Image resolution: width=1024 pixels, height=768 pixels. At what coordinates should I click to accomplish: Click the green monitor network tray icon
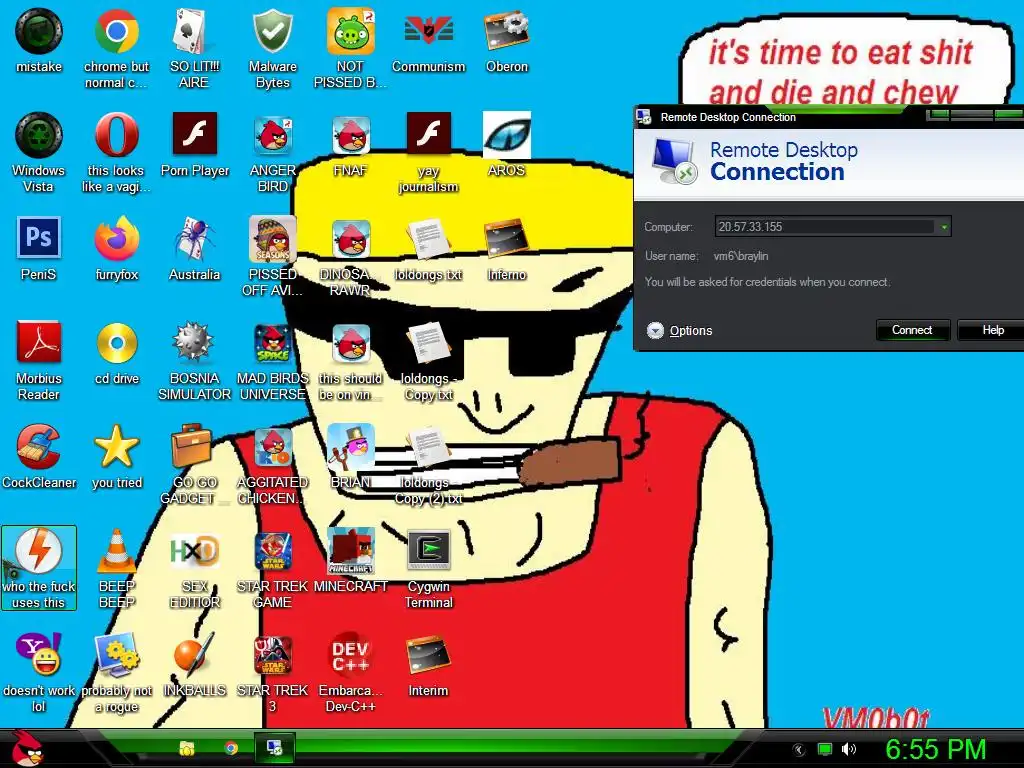(x=825, y=749)
